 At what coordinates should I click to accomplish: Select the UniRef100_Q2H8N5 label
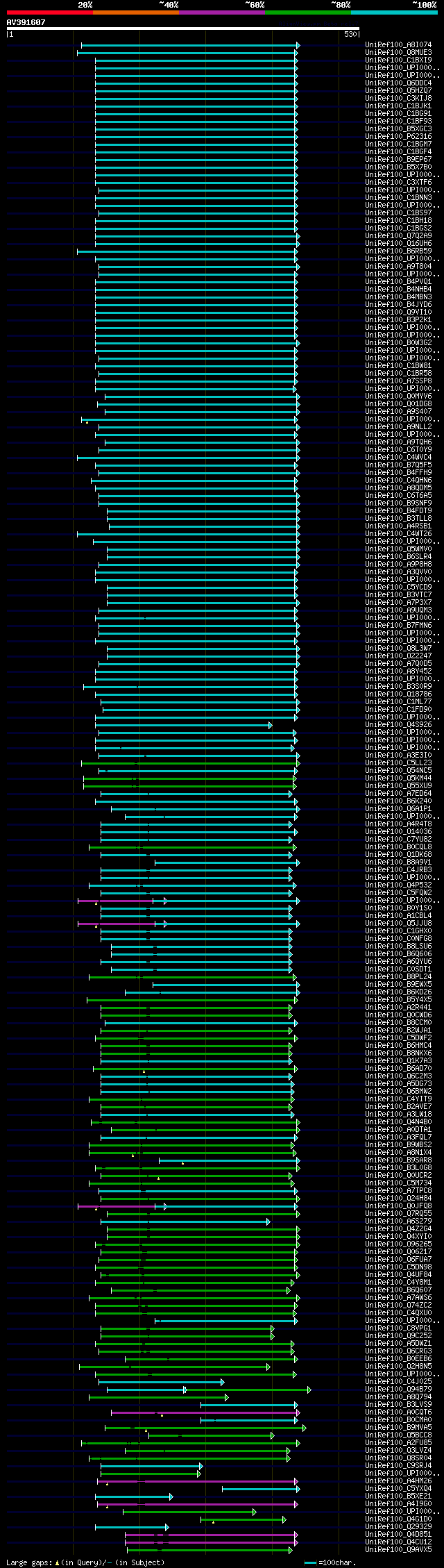[x=398, y=1366]
